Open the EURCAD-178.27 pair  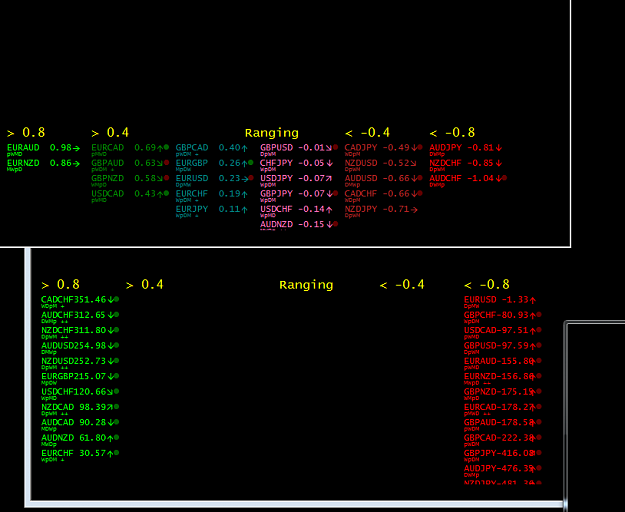pyautogui.click(x=503, y=407)
